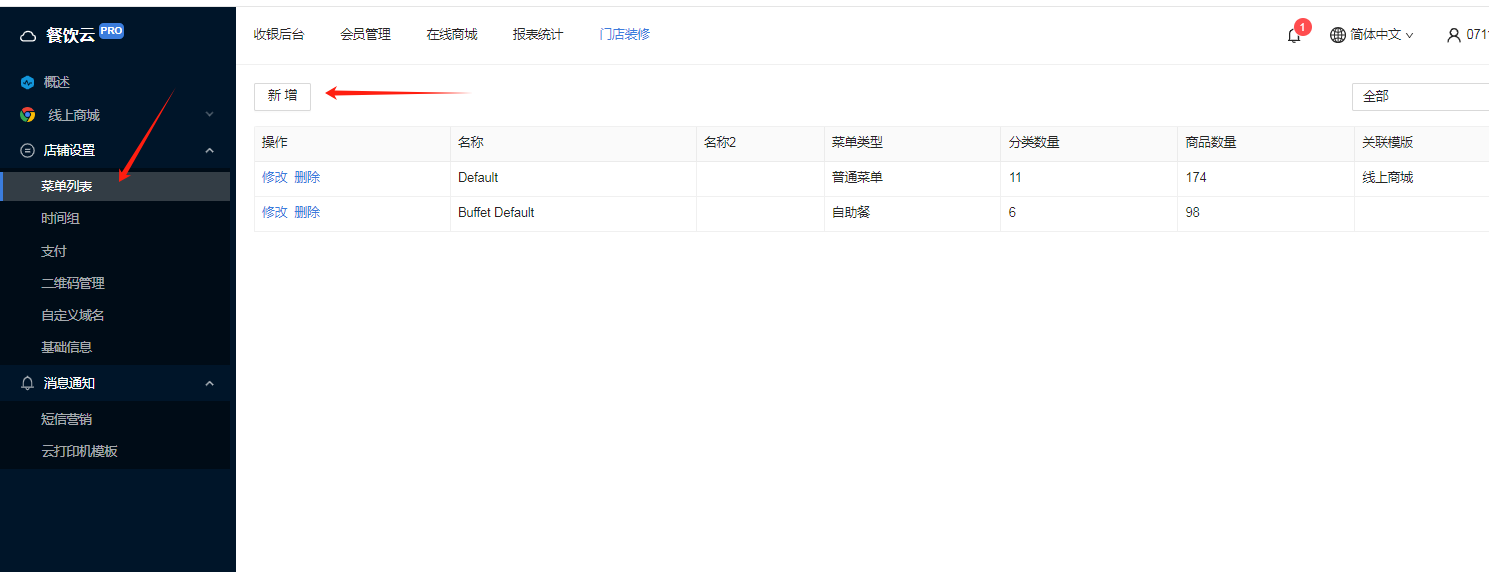This screenshot has width=1489, height=572.
Task: Click the 新增 button
Action: coord(282,96)
